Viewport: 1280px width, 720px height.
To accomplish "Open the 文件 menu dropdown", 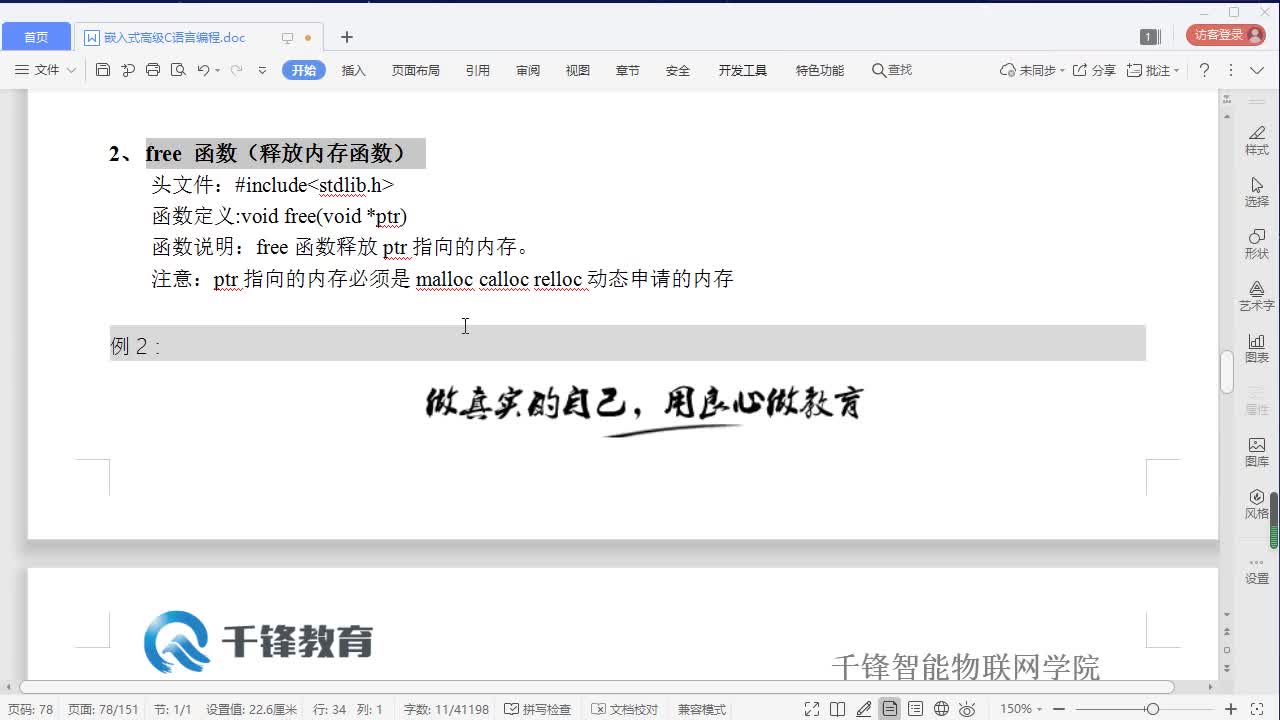I will [45, 70].
